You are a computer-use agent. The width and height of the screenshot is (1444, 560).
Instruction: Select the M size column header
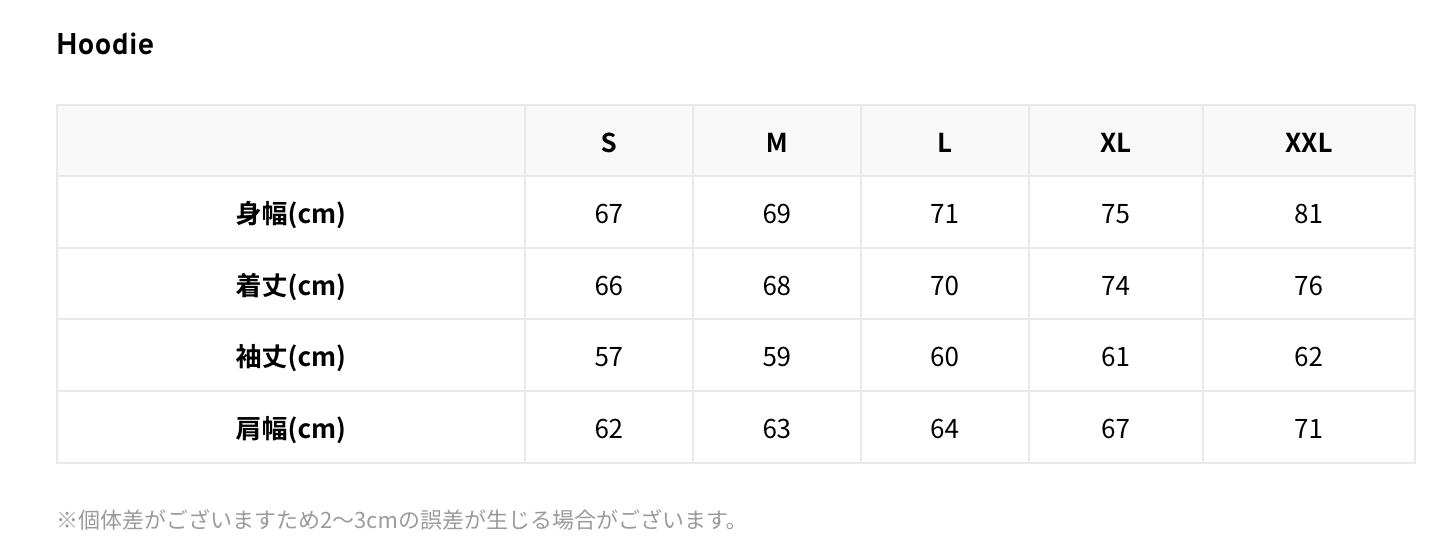tap(776, 142)
